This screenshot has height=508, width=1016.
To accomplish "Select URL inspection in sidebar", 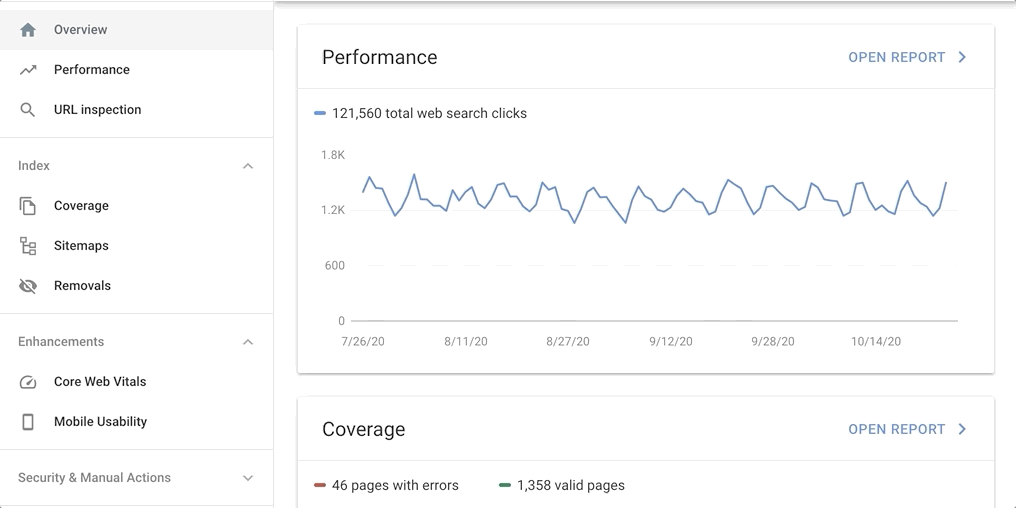I will click(x=136, y=110).
